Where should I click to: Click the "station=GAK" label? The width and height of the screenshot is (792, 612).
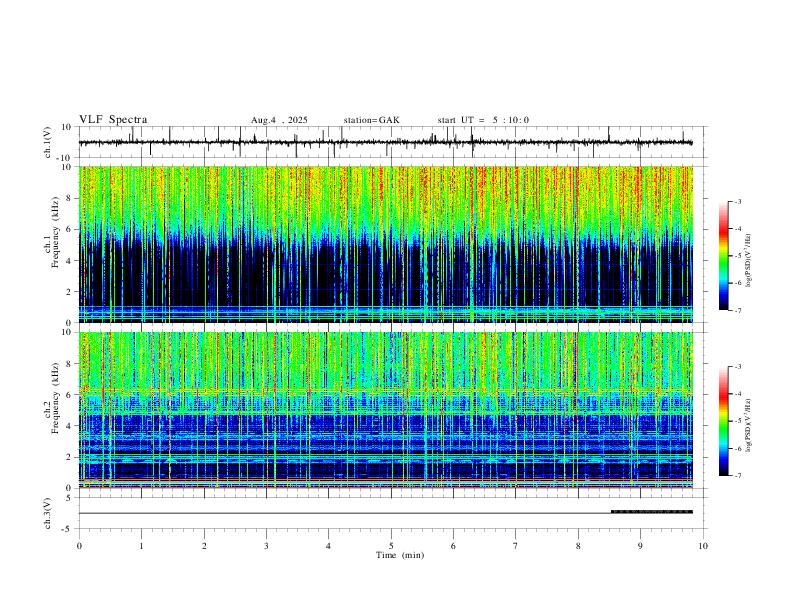click(371, 120)
